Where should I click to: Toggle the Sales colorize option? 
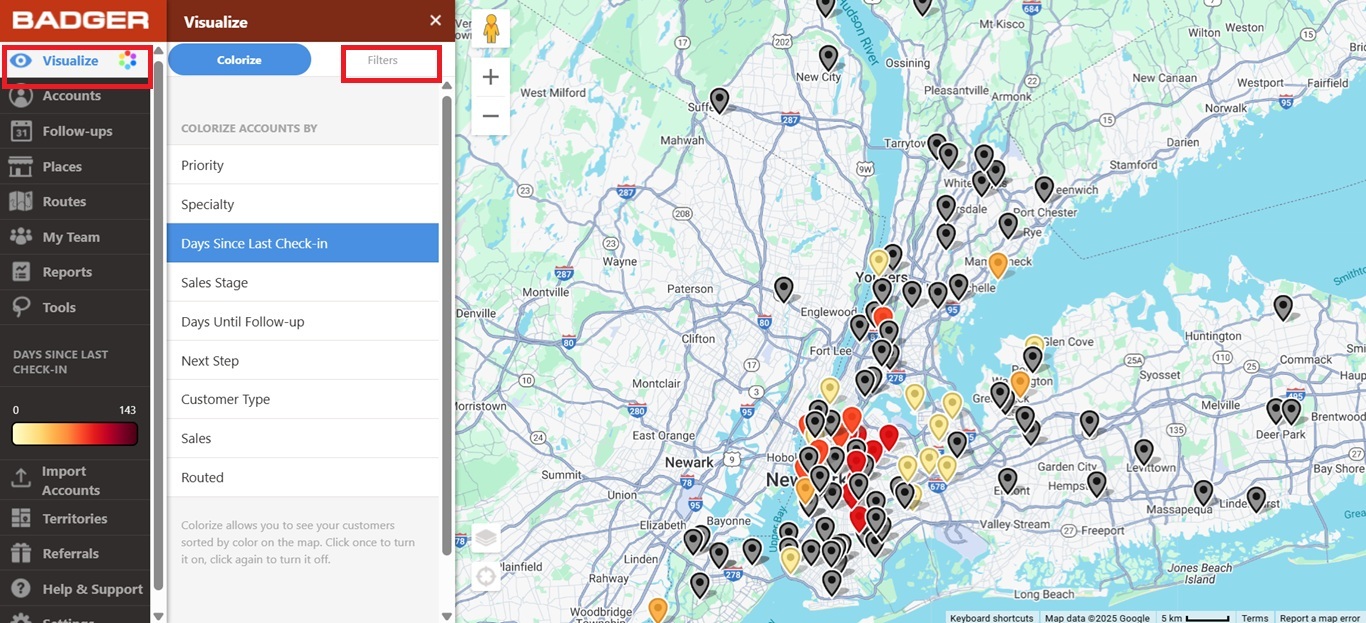[x=303, y=438]
